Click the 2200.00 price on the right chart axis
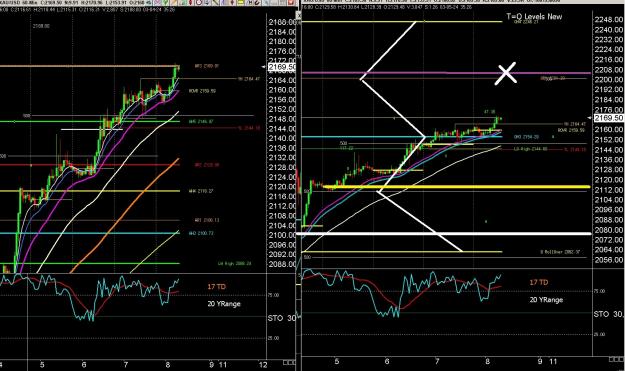This screenshot has height=371, width=625. coord(609,80)
